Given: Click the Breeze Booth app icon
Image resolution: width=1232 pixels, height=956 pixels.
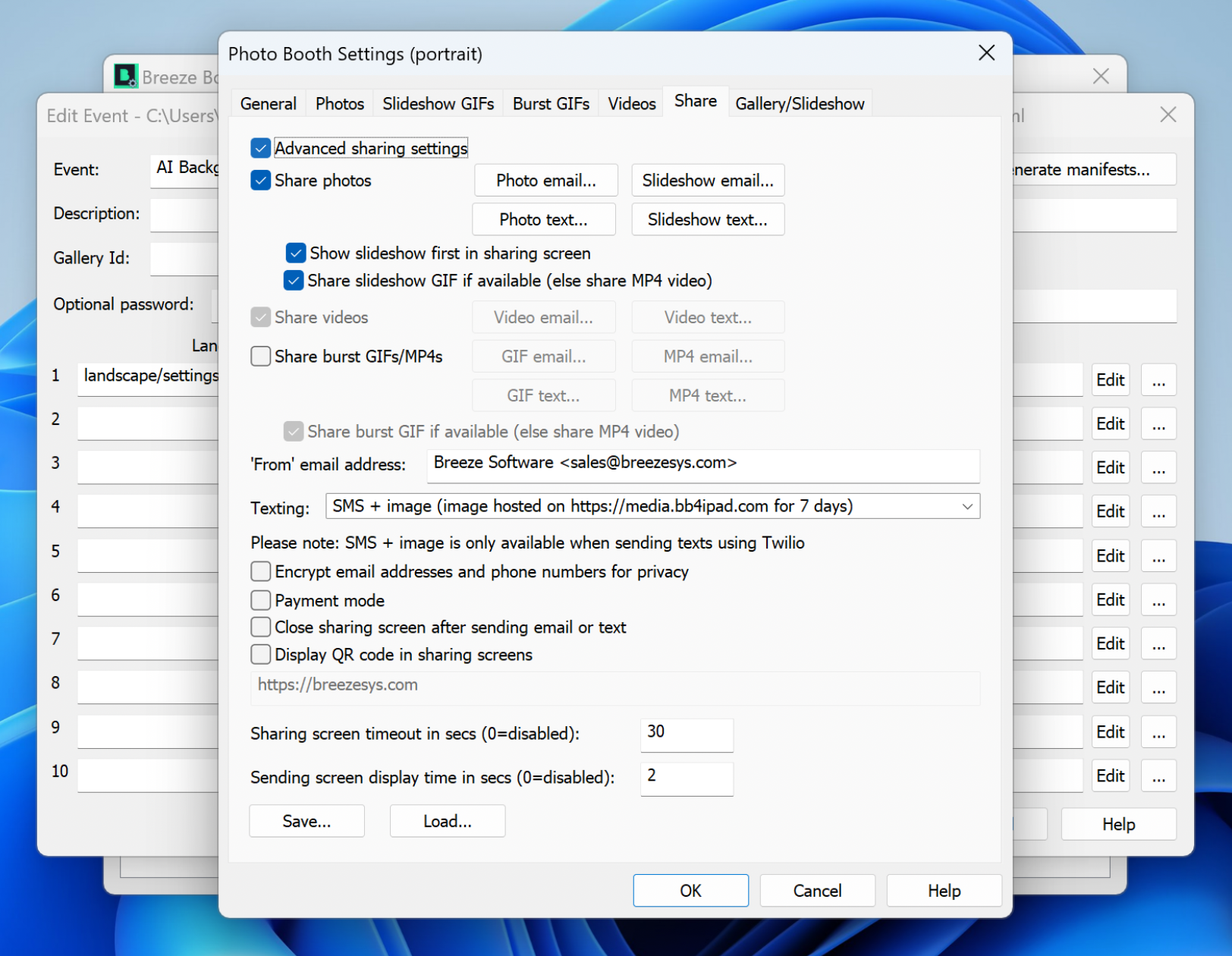Looking at the screenshot, I should click(125, 76).
